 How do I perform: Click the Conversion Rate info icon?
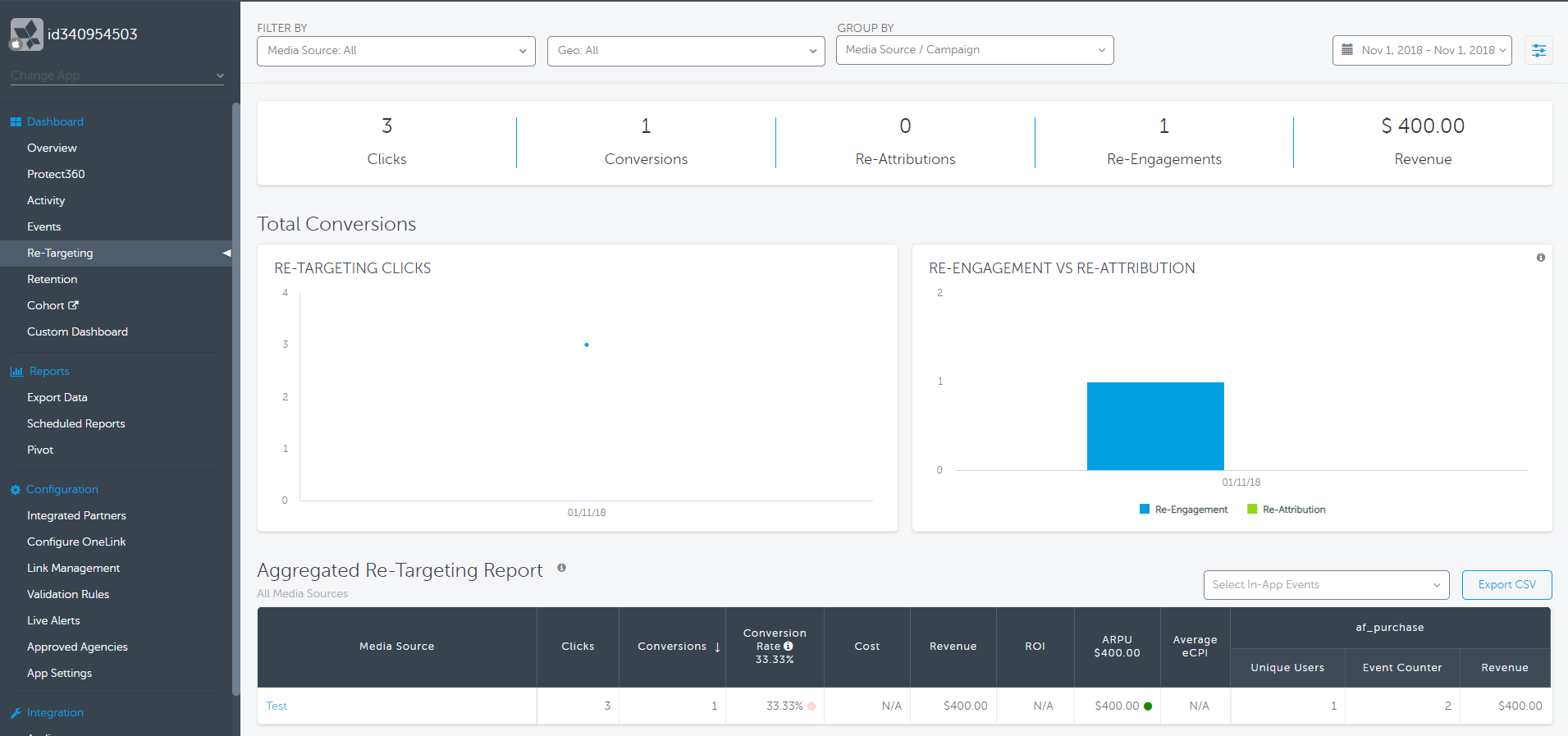[789, 647]
